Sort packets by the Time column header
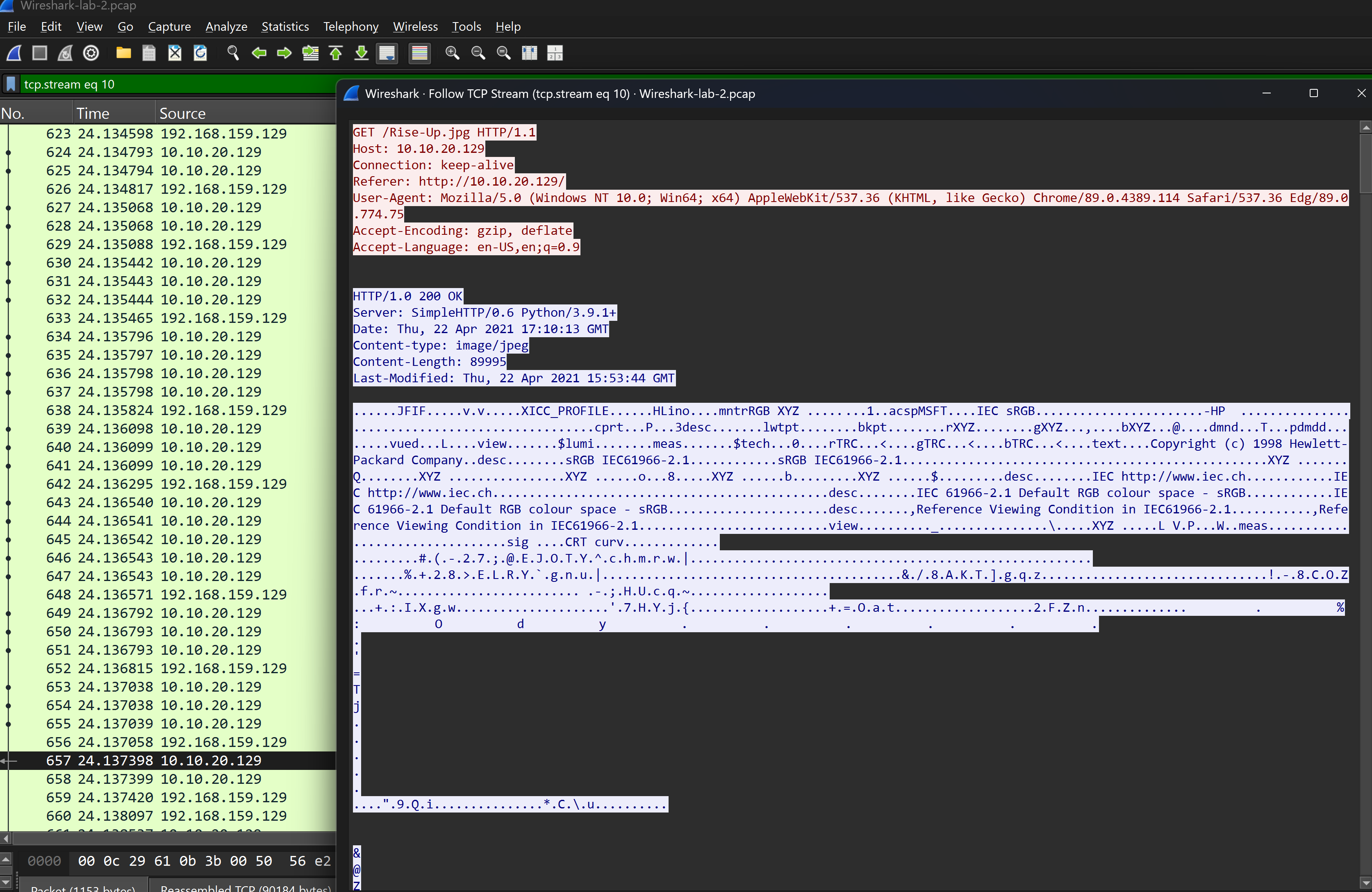 point(115,113)
